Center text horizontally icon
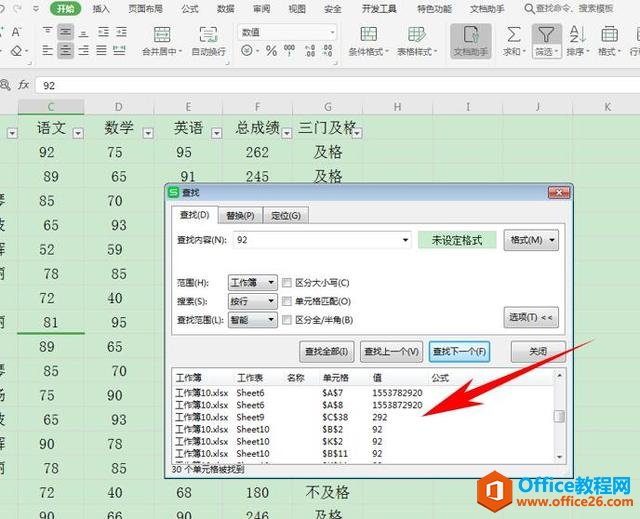The height and width of the screenshot is (519, 640). coord(65,51)
